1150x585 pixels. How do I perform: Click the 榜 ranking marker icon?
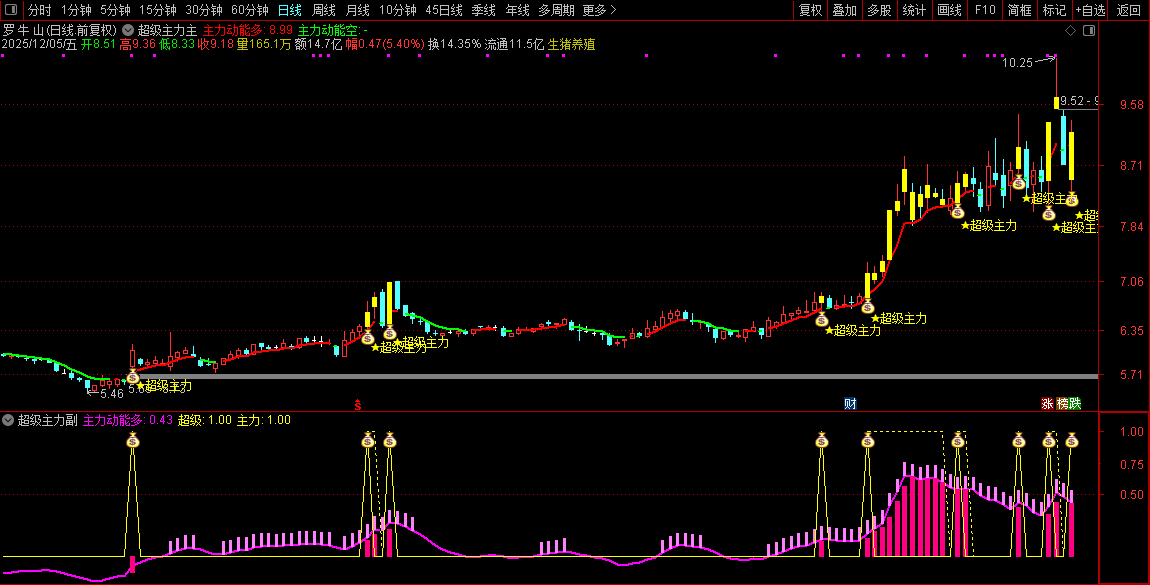pyautogui.click(x=1062, y=404)
